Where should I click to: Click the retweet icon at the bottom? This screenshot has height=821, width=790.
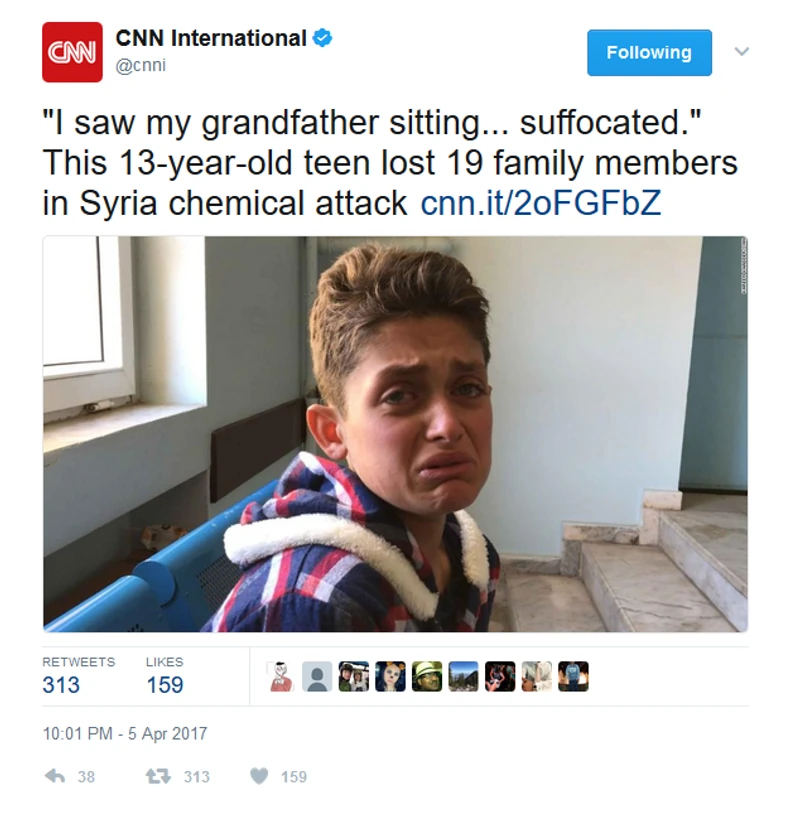(x=158, y=776)
